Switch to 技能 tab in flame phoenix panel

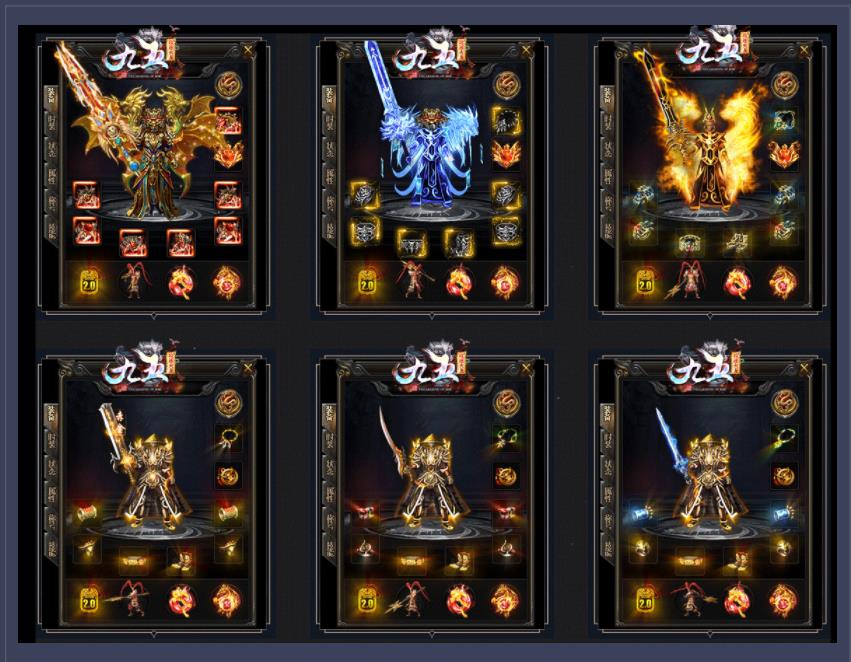[607, 228]
